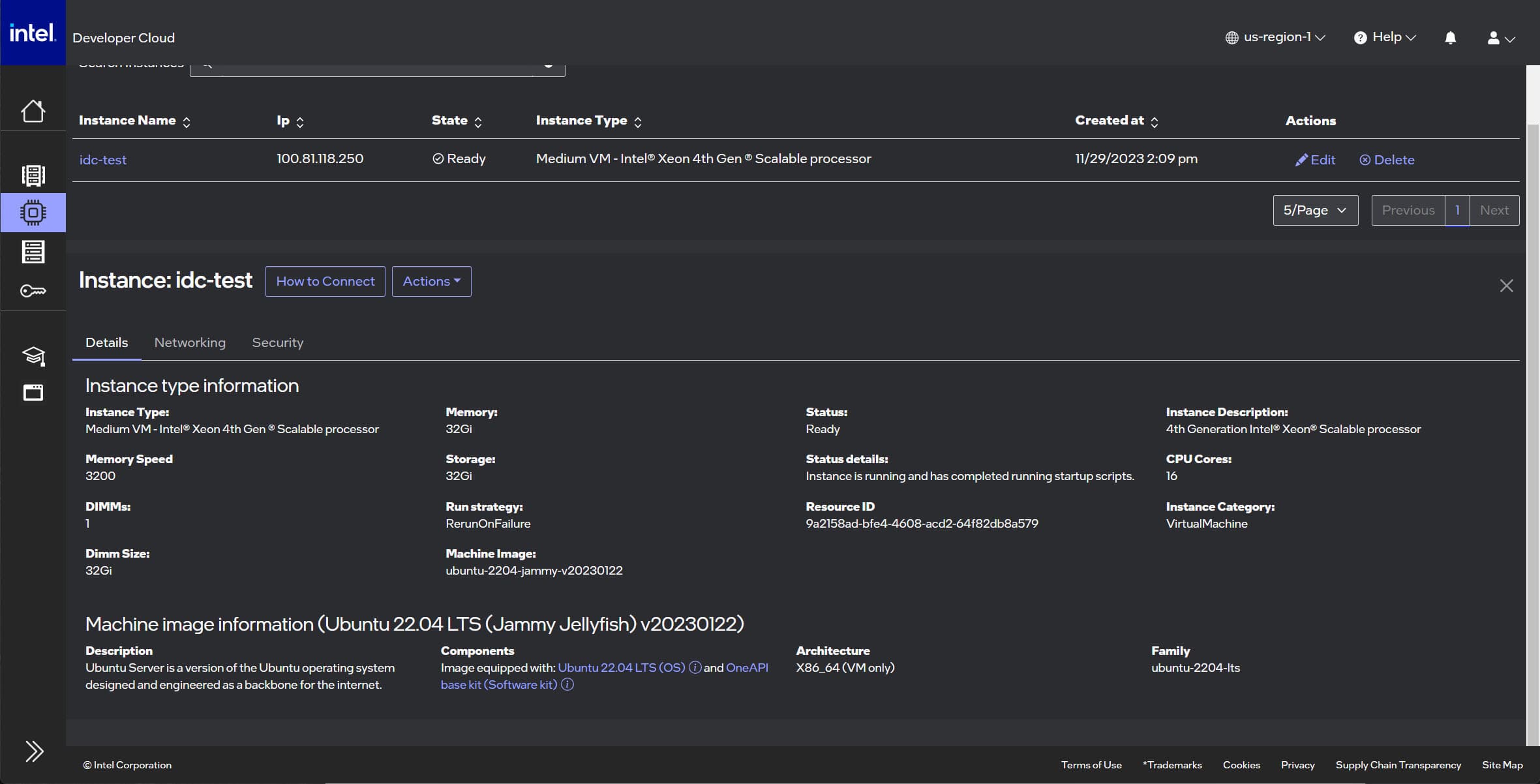Open the storage stack sidebar icon
This screenshot has height=784, width=1540.
pos(33,252)
